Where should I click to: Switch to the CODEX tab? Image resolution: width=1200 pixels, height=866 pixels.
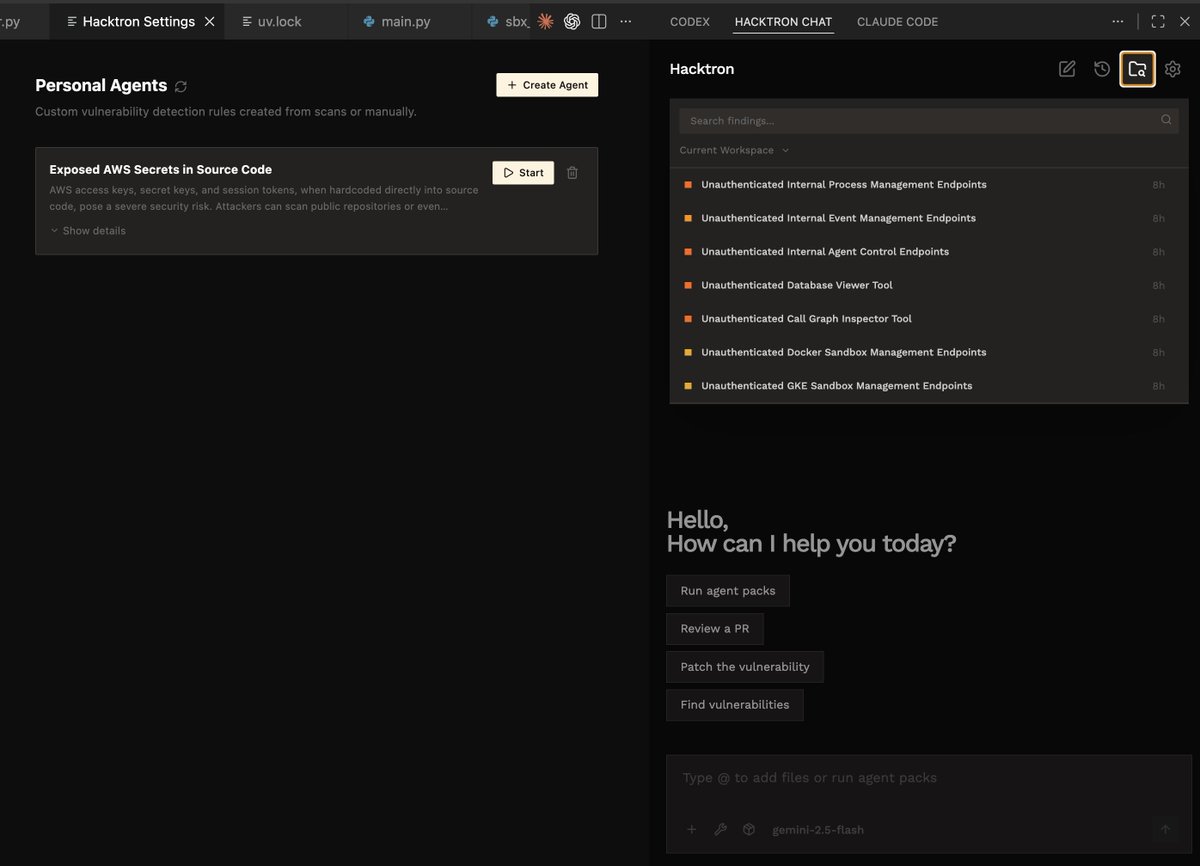(x=690, y=21)
